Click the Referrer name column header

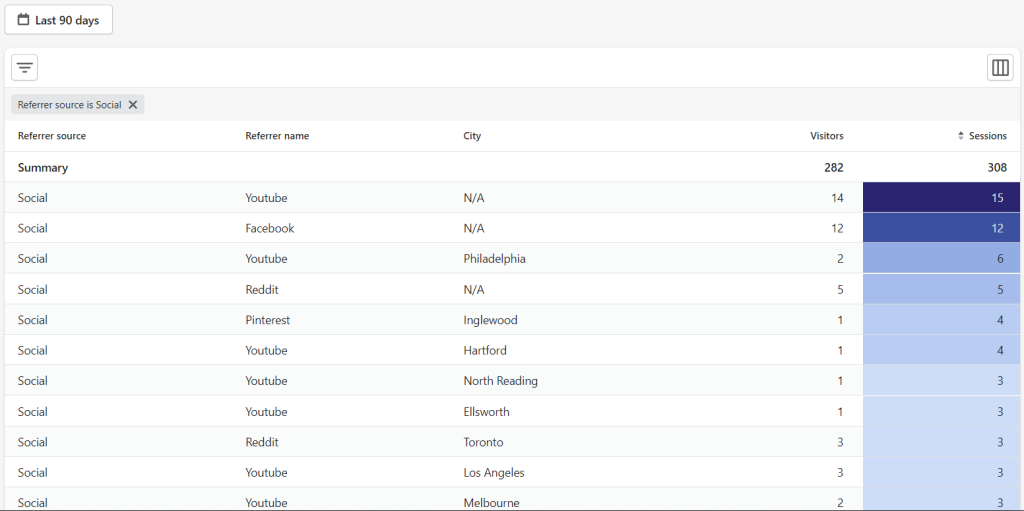pos(277,136)
